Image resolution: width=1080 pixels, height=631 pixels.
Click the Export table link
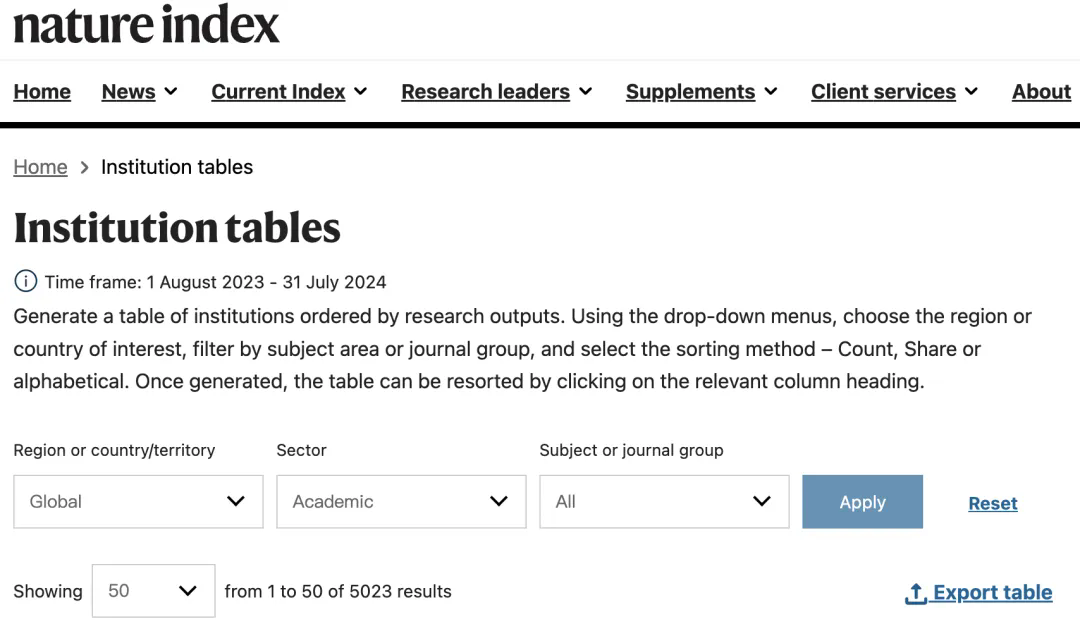[x=992, y=592]
